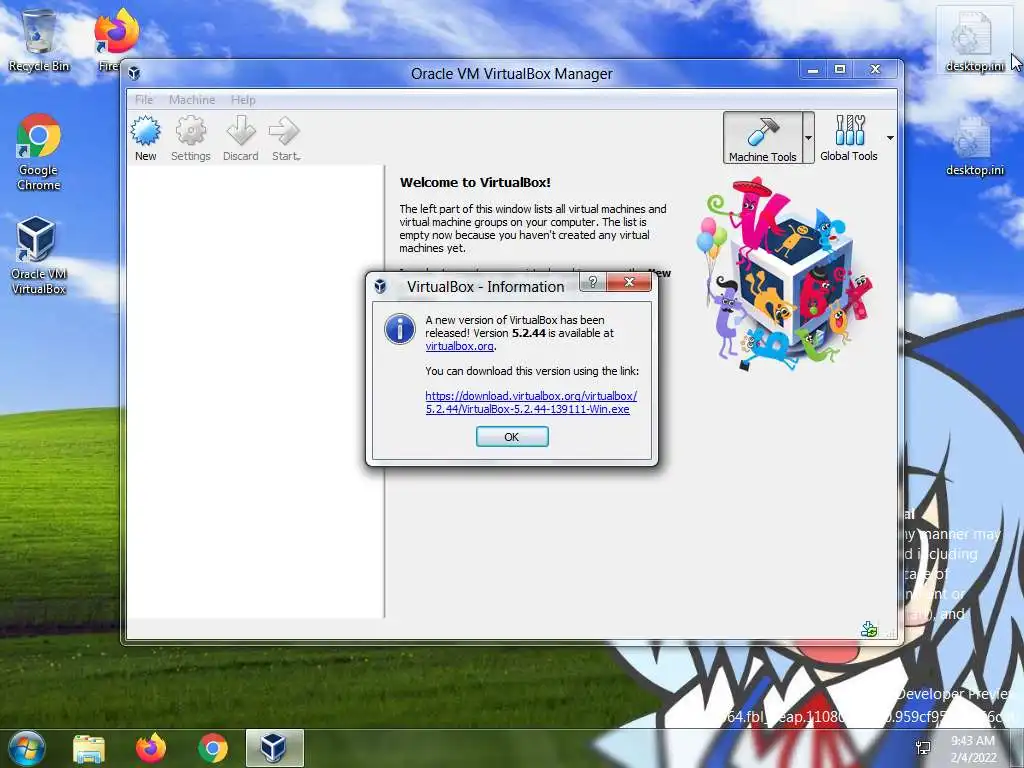Open Firefox from the taskbar
Viewport: 1024px width, 768px height.
pos(151,748)
